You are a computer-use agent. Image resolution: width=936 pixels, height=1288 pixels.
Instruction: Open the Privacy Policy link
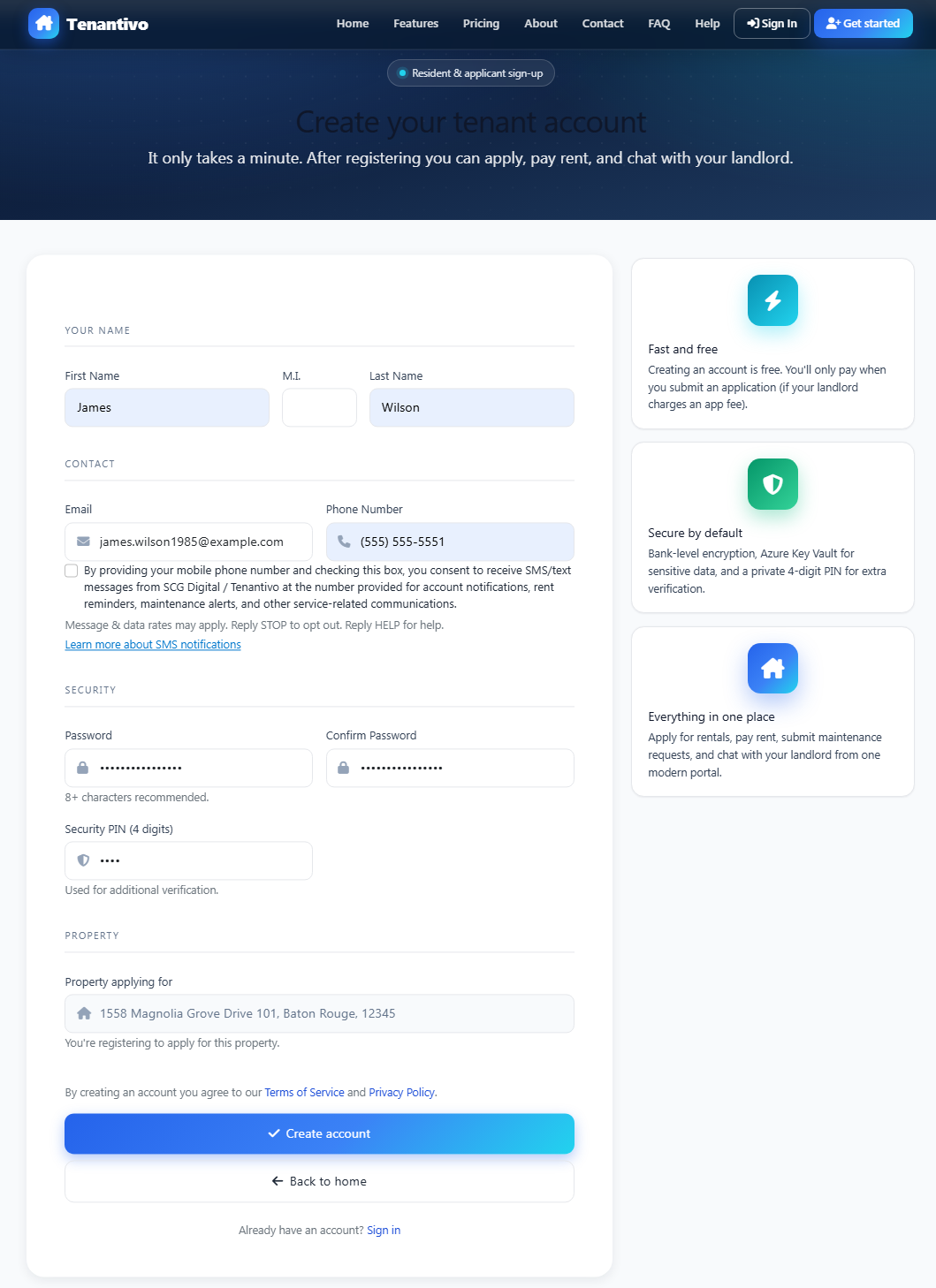tap(402, 1093)
